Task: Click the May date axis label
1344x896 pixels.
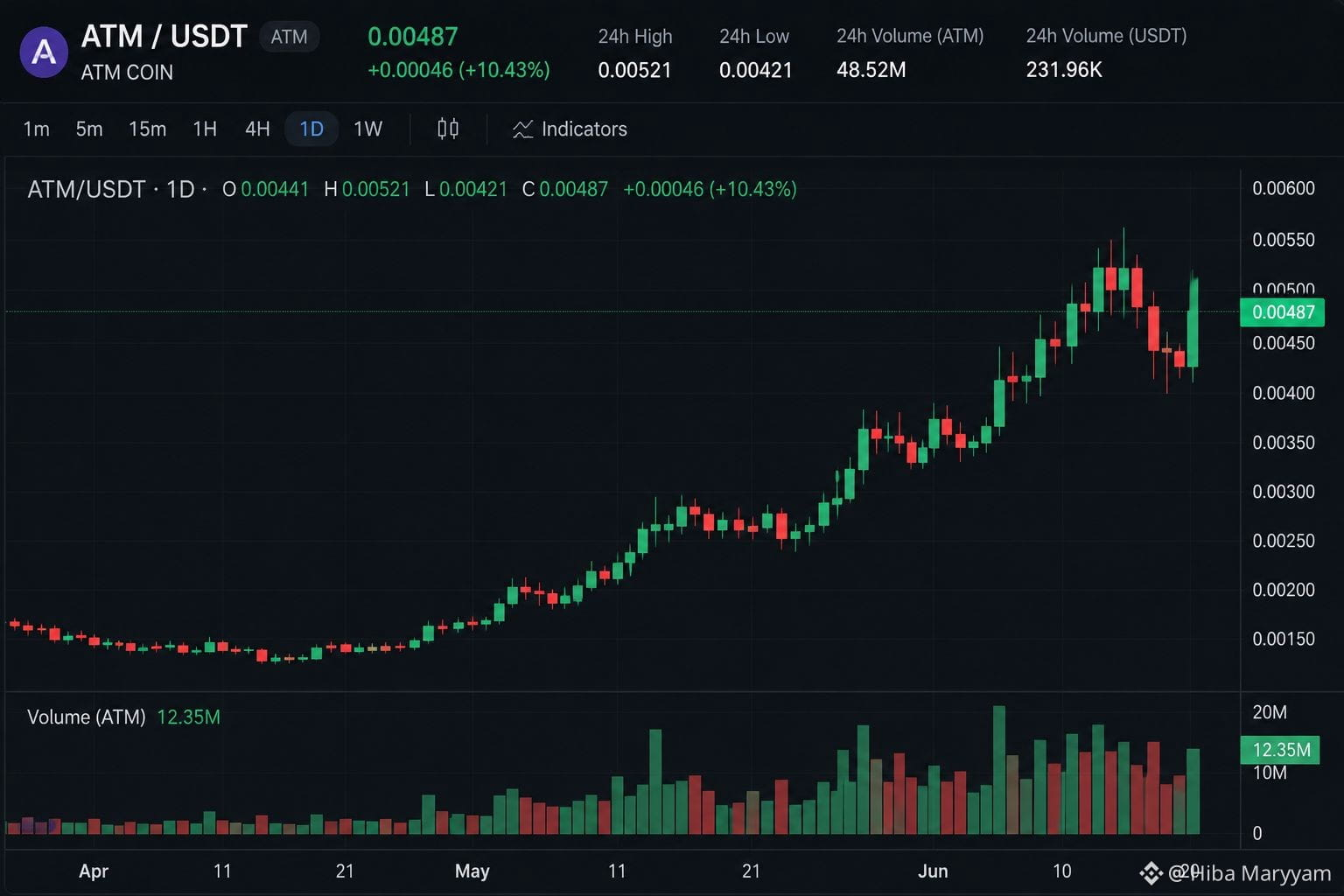Action: click(x=472, y=871)
